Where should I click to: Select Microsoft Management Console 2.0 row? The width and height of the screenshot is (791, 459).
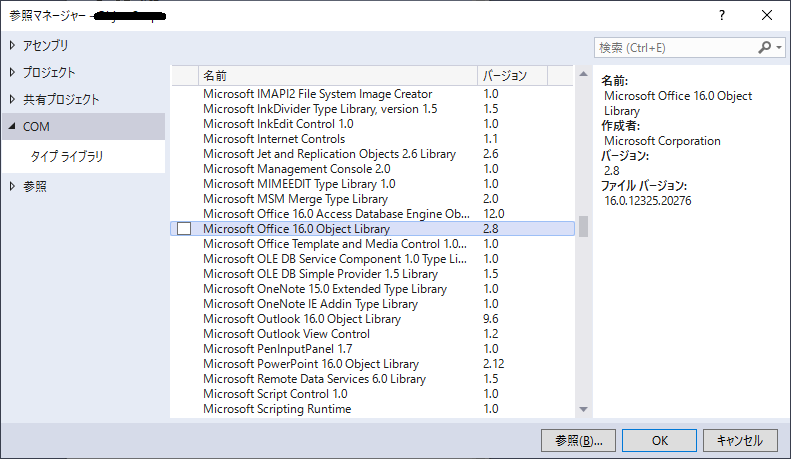pos(372,168)
